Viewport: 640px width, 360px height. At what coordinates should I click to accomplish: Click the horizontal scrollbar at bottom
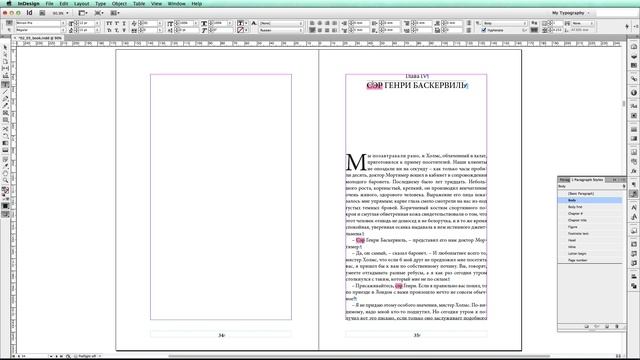(x=359, y=356)
